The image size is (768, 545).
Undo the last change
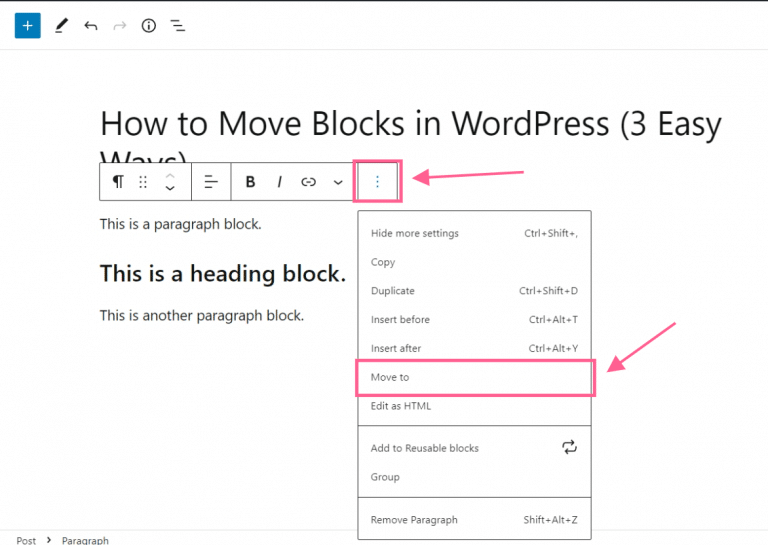click(91, 25)
